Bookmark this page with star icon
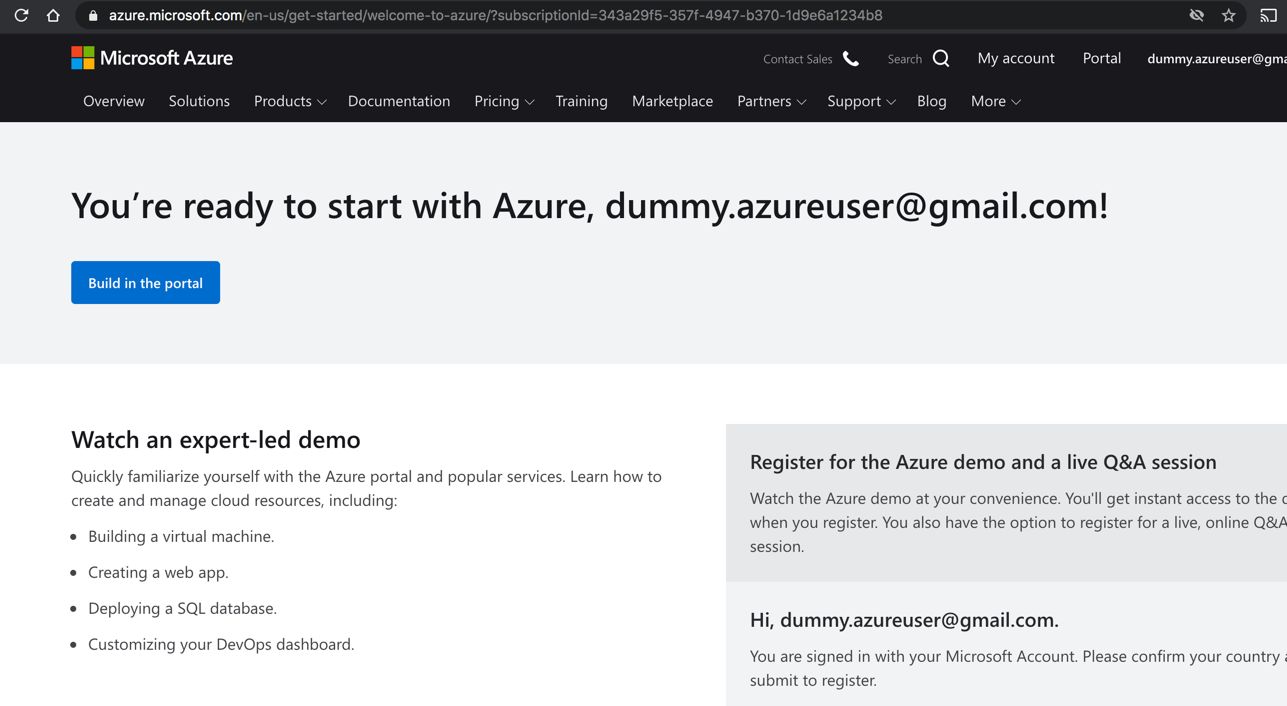This screenshot has height=706, width=1287. click(1229, 16)
